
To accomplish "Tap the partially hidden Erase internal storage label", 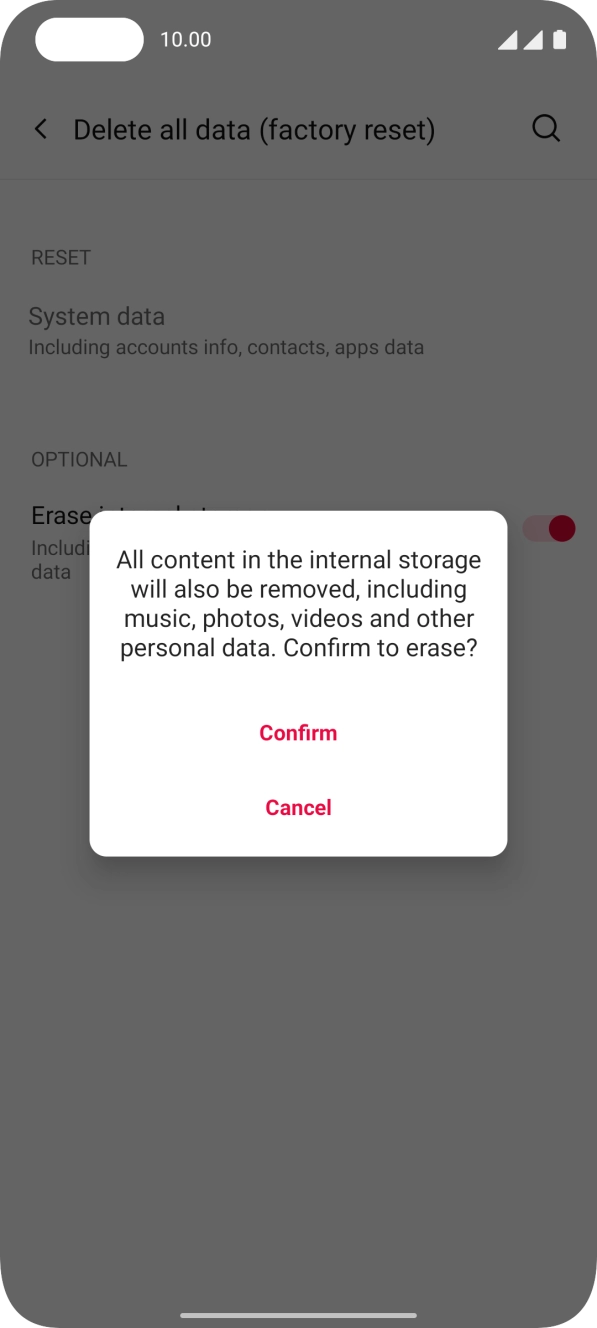I will (x=60, y=516).
